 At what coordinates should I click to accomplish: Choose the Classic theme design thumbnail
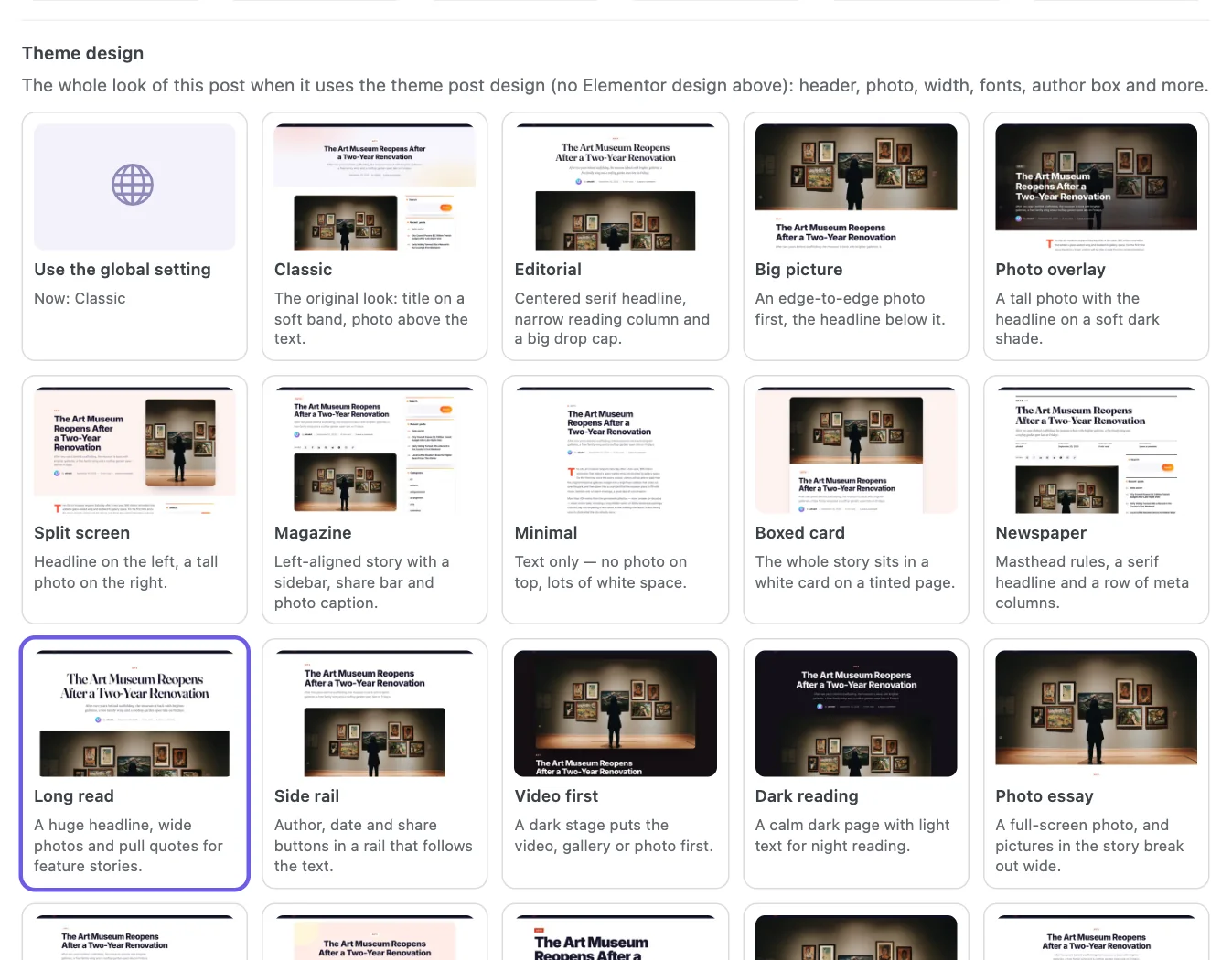(x=375, y=187)
